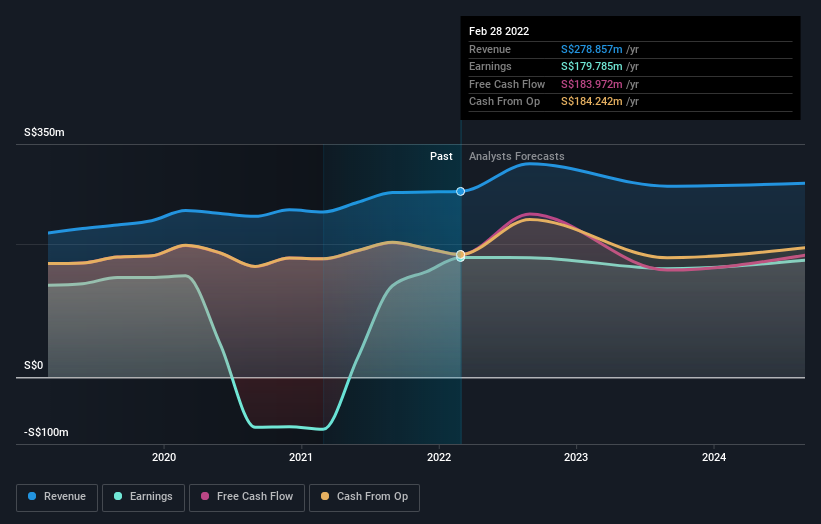This screenshot has height=524, width=821.
Task: Select the 2020 x-axis label
Action: [x=164, y=458]
